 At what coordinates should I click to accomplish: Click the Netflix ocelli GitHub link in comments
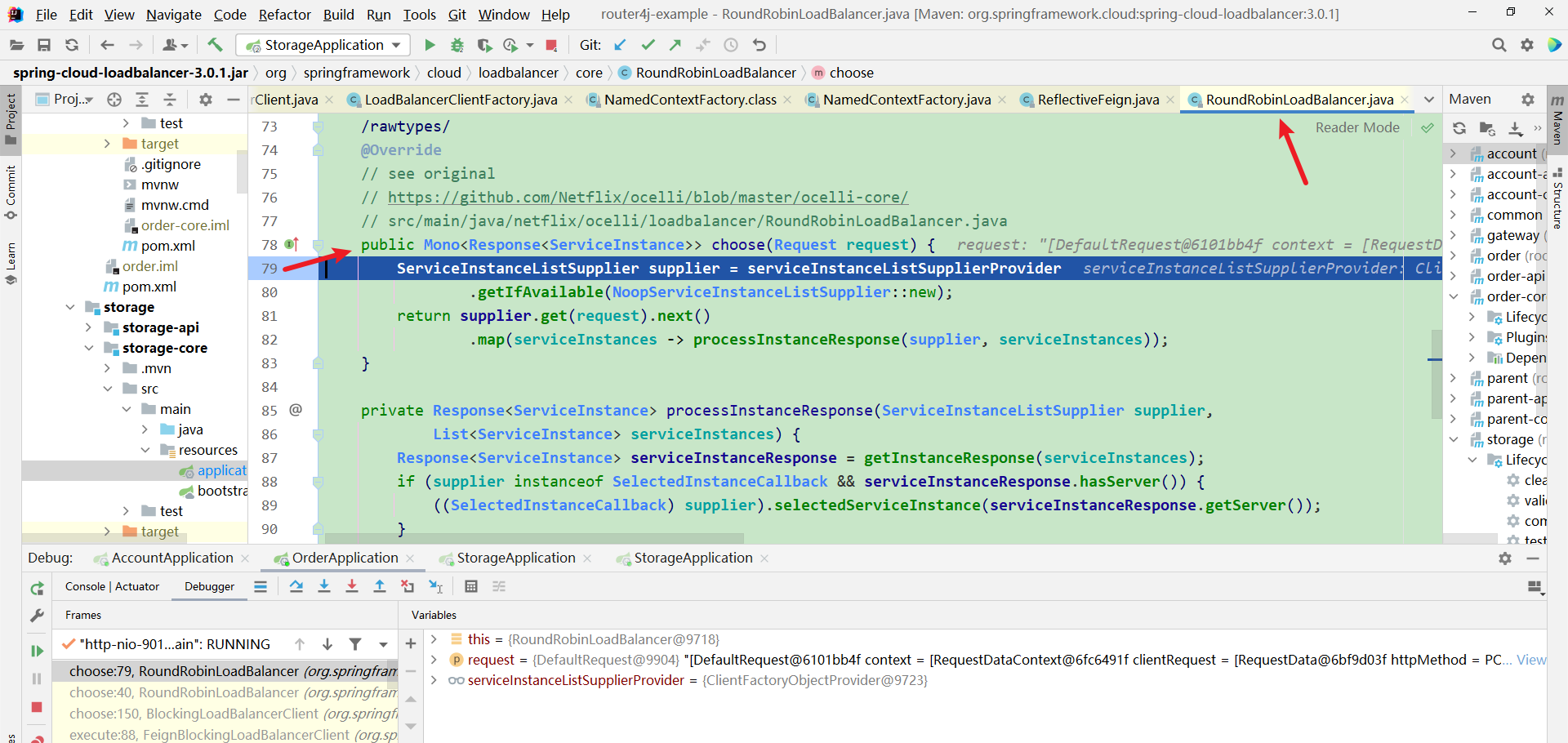(x=645, y=197)
